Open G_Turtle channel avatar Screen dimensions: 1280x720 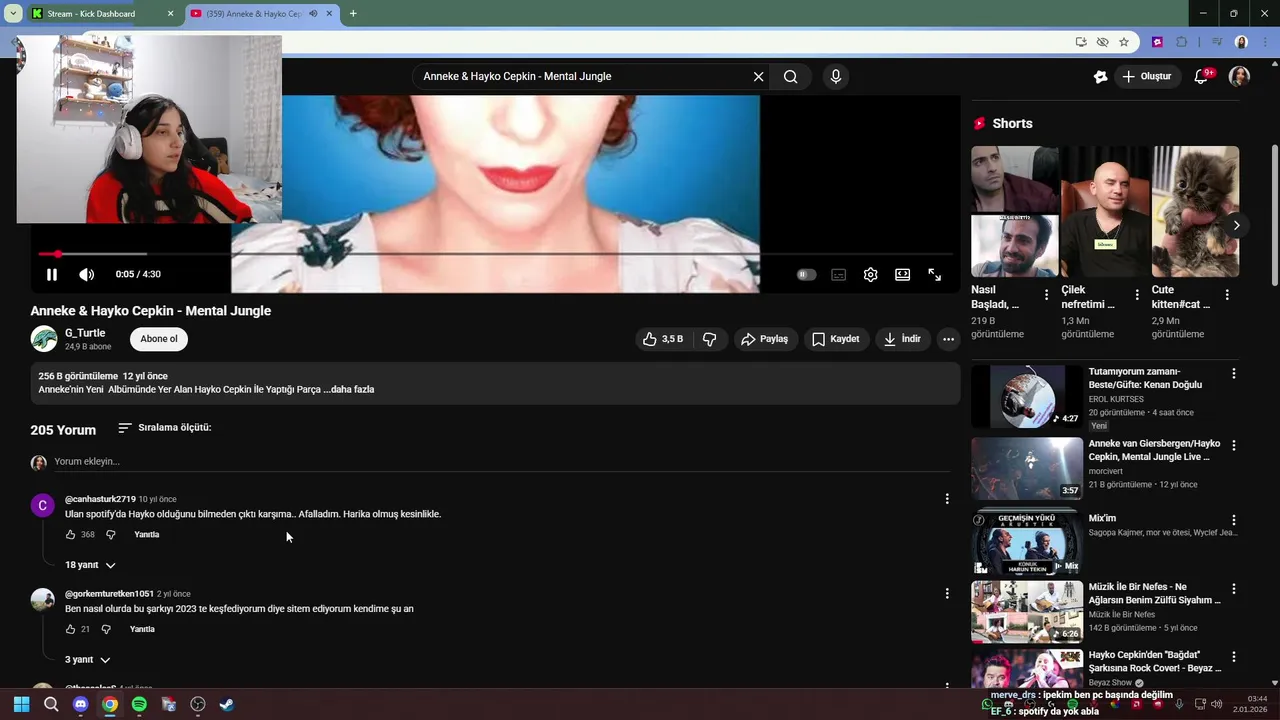coord(44,339)
